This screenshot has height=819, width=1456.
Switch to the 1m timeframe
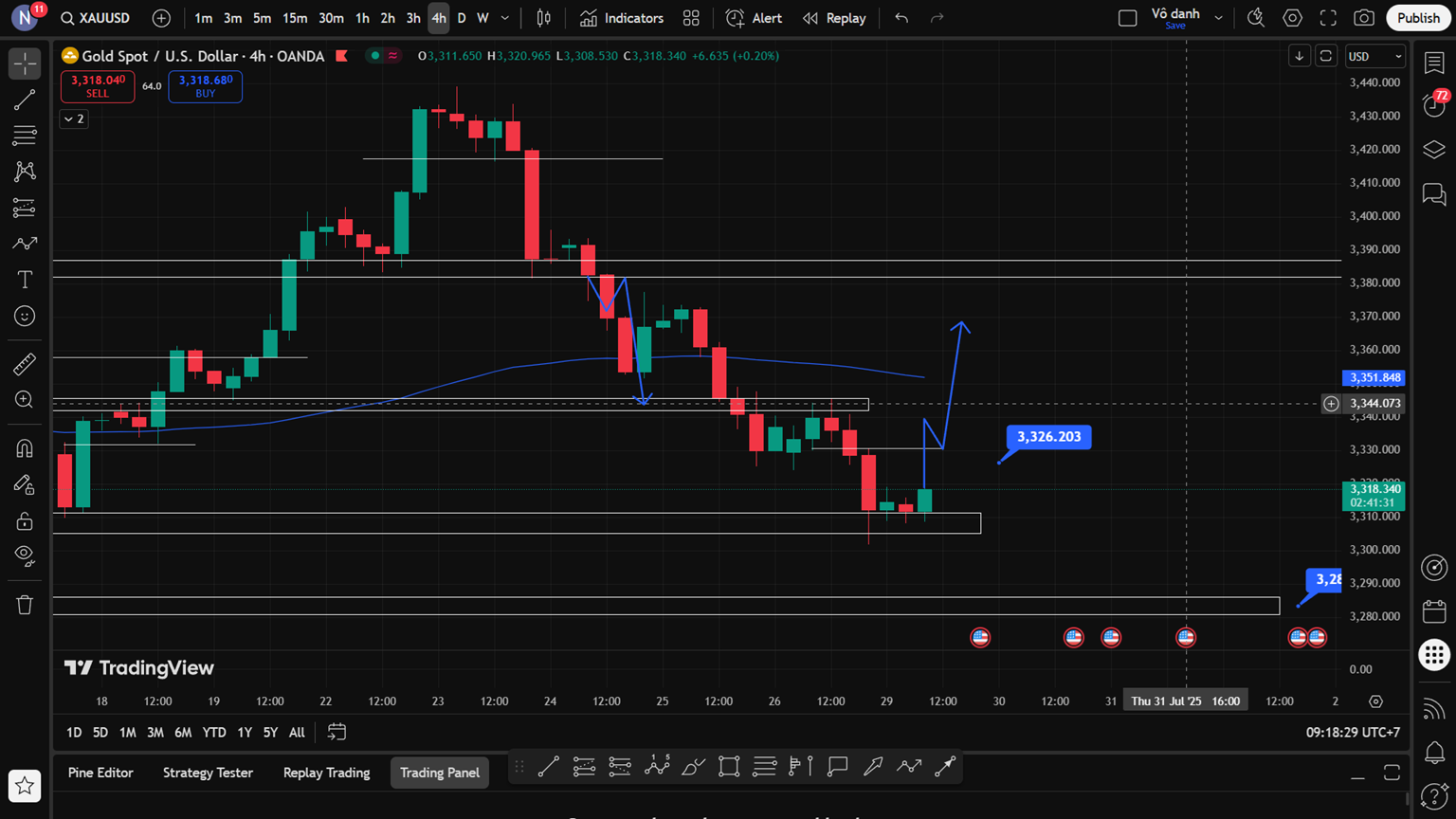[x=203, y=18]
